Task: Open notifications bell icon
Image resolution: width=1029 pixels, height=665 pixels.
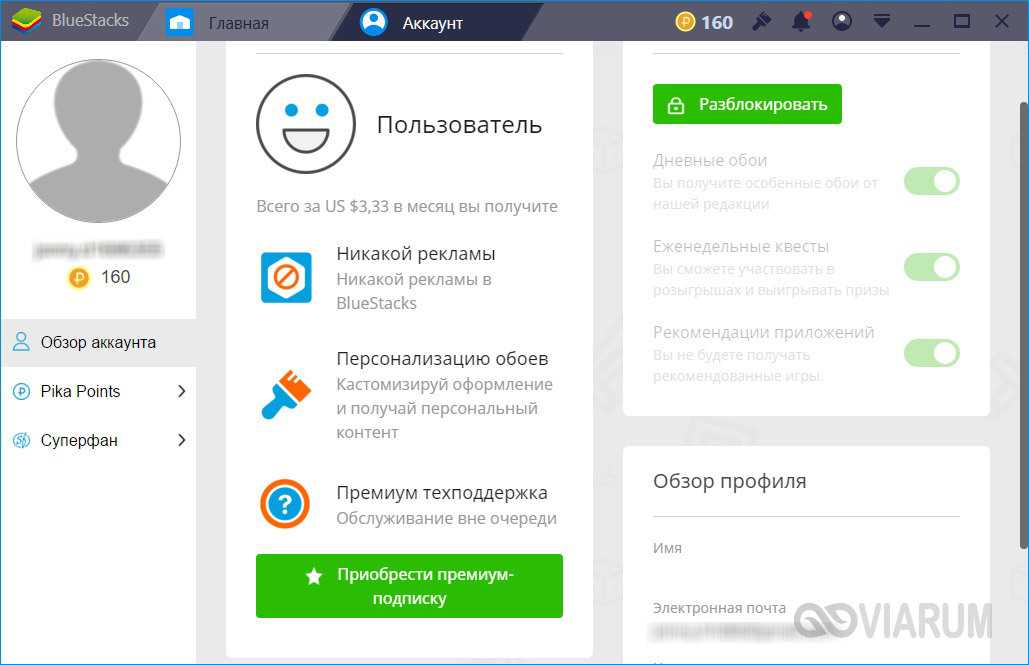Action: tap(801, 22)
